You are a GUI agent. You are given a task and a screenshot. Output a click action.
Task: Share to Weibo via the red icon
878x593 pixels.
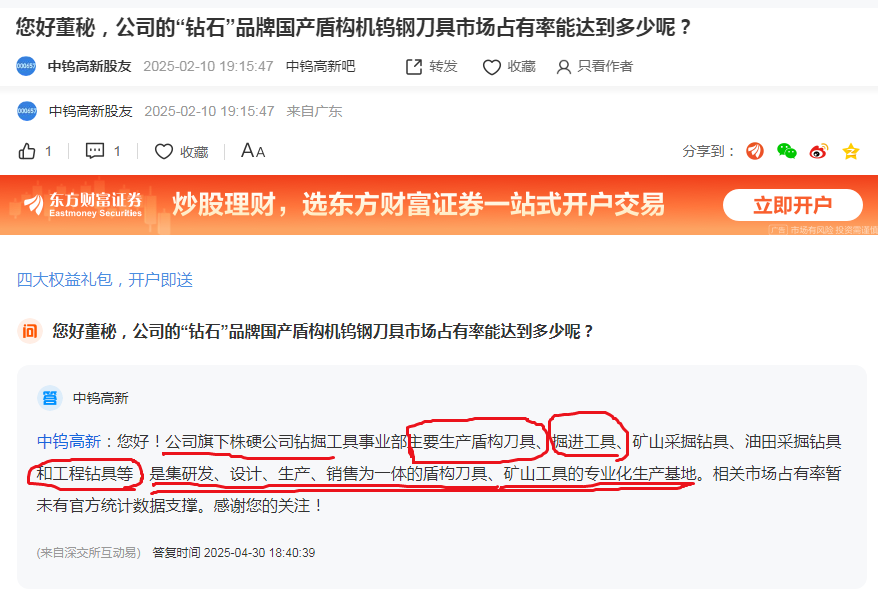click(x=819, y=151)
